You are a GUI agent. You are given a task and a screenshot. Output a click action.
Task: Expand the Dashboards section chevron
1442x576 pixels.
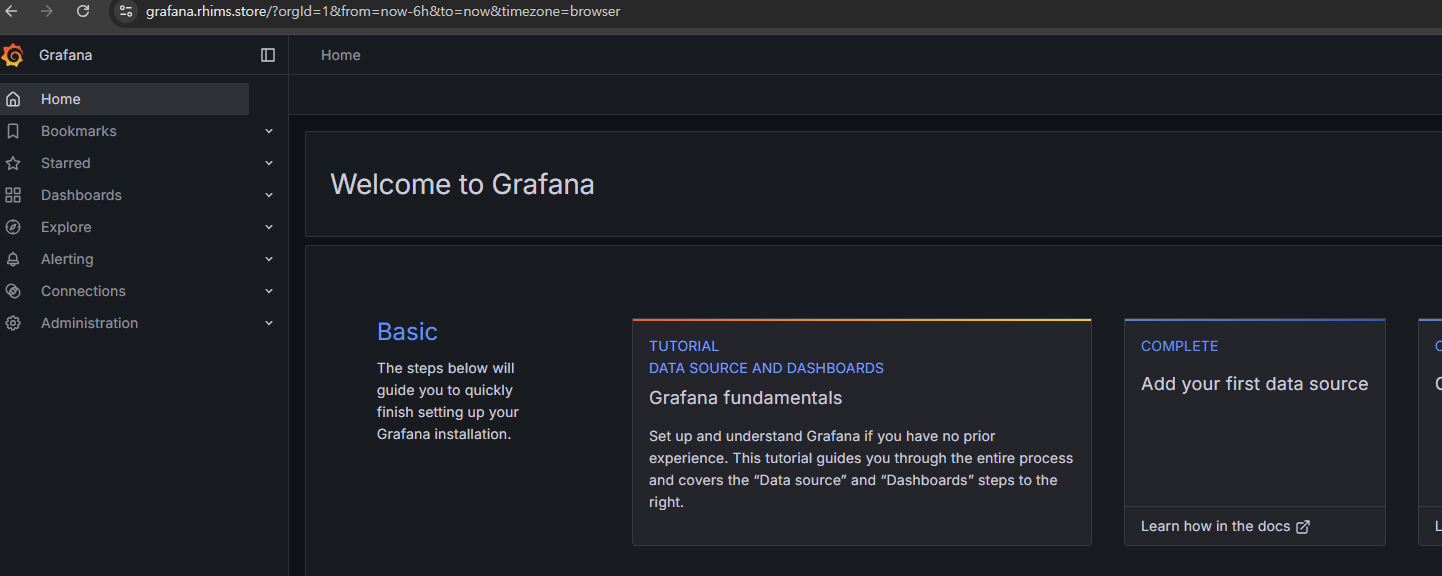click(x=269, y=195)
